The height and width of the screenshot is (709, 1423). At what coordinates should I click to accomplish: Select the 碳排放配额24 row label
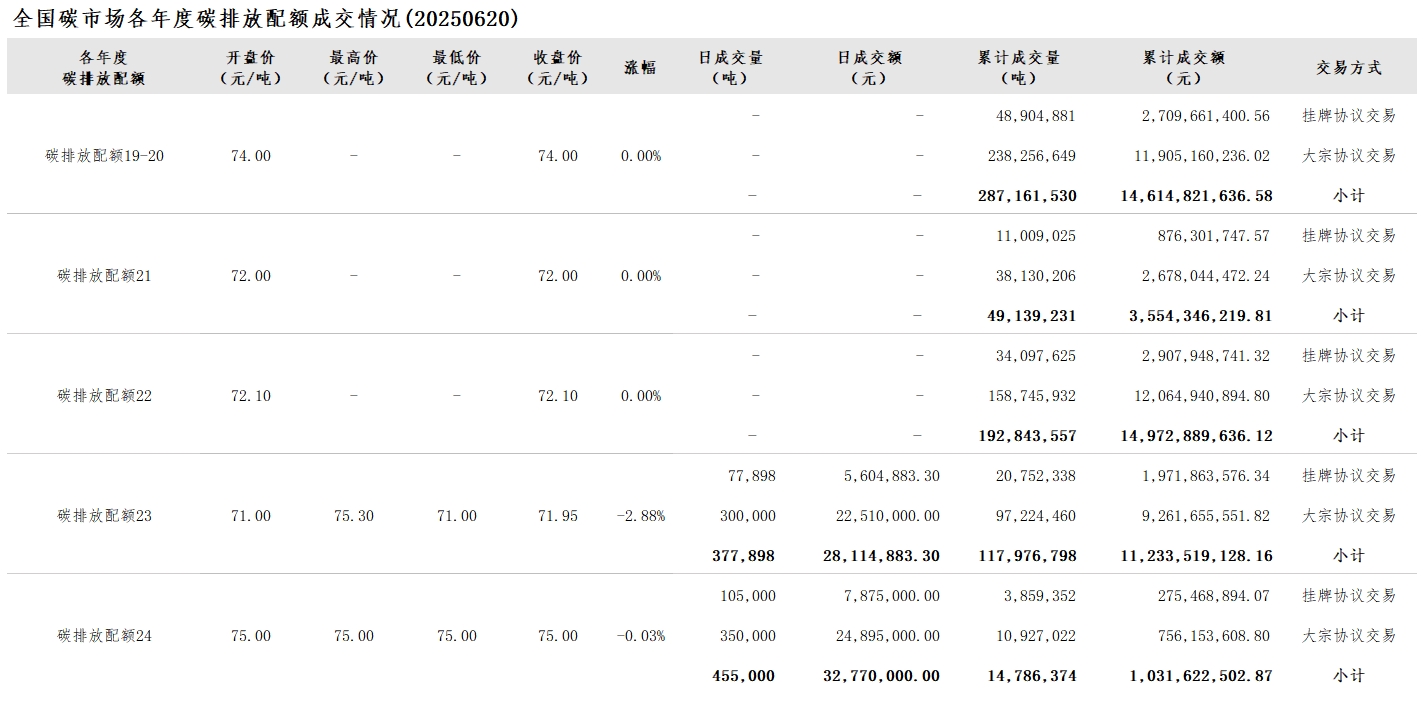(x=104, y=636)
